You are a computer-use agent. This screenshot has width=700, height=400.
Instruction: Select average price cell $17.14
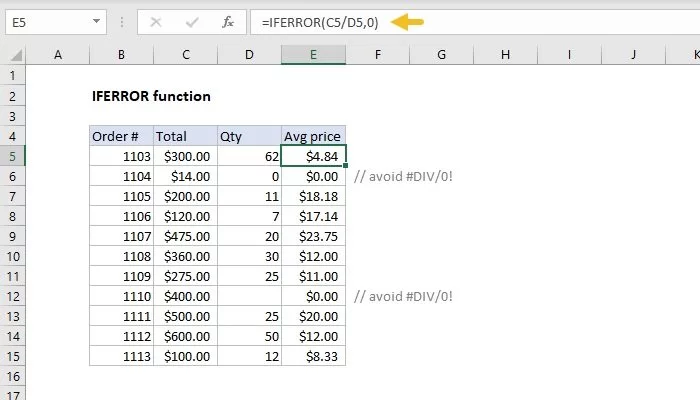point(313,217)
